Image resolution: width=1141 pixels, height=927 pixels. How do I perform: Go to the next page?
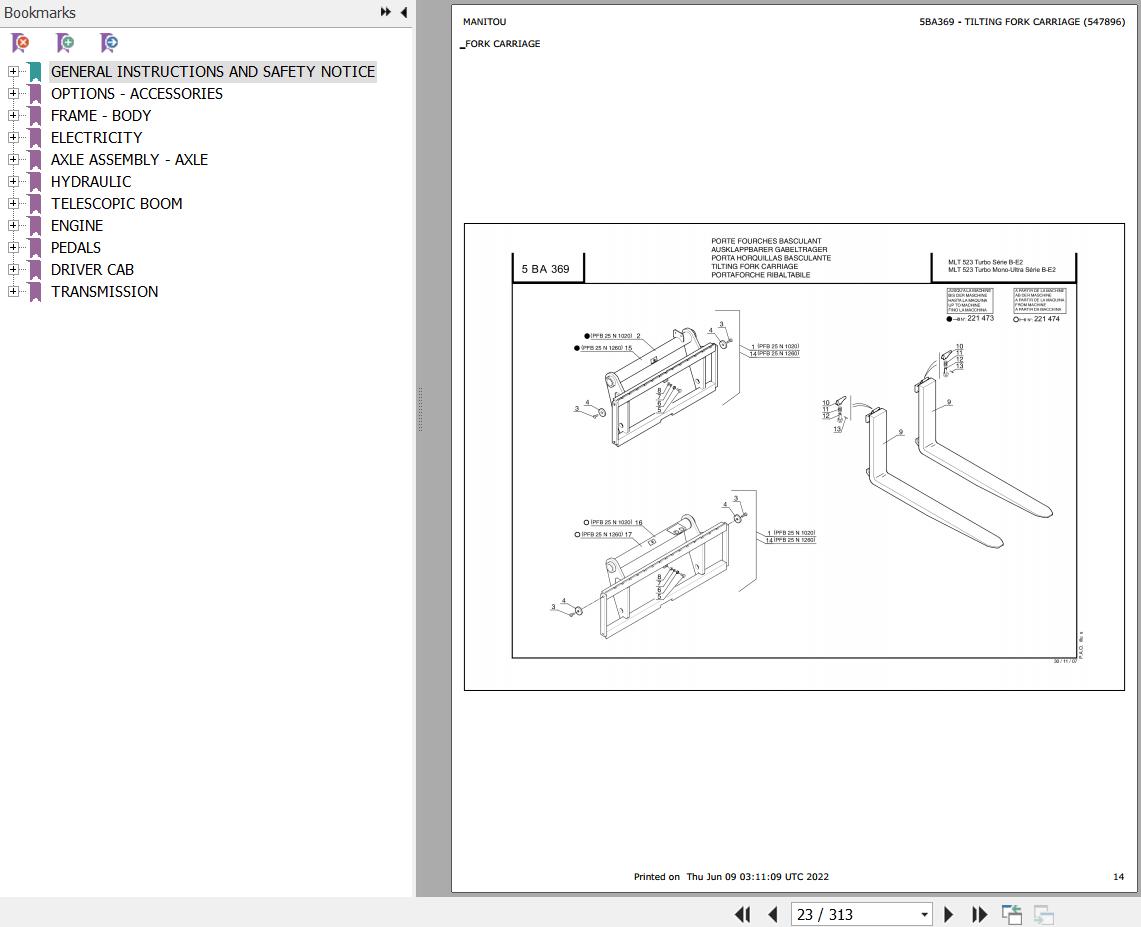coord(948,914)
